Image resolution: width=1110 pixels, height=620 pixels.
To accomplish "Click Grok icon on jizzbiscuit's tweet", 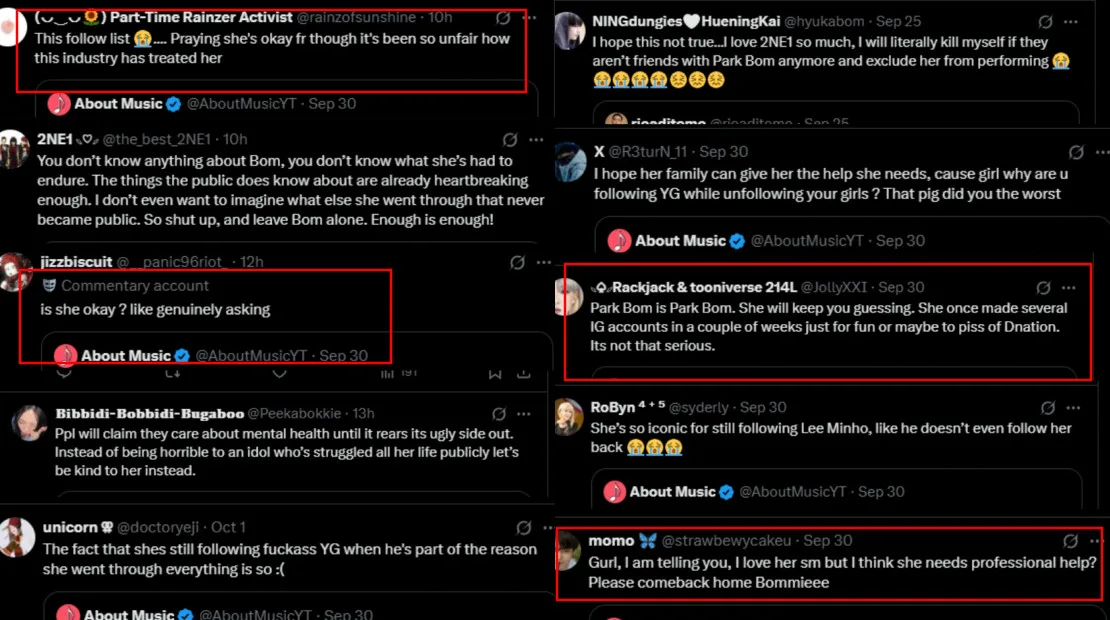I will tap(517, 263).
